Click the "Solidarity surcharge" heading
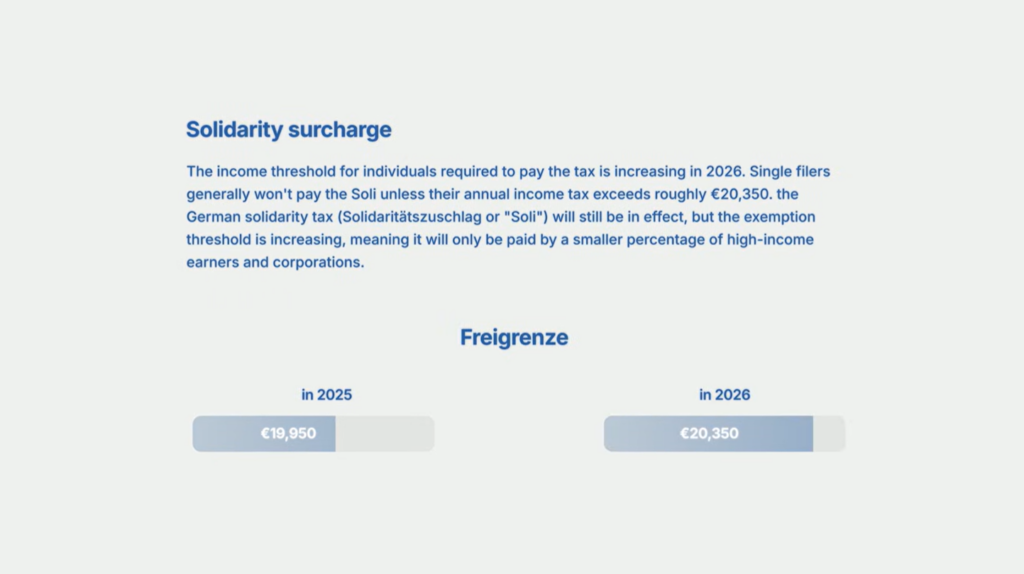Image resolution: width=1024 pixels, height=574 pixels. (288, 130)
